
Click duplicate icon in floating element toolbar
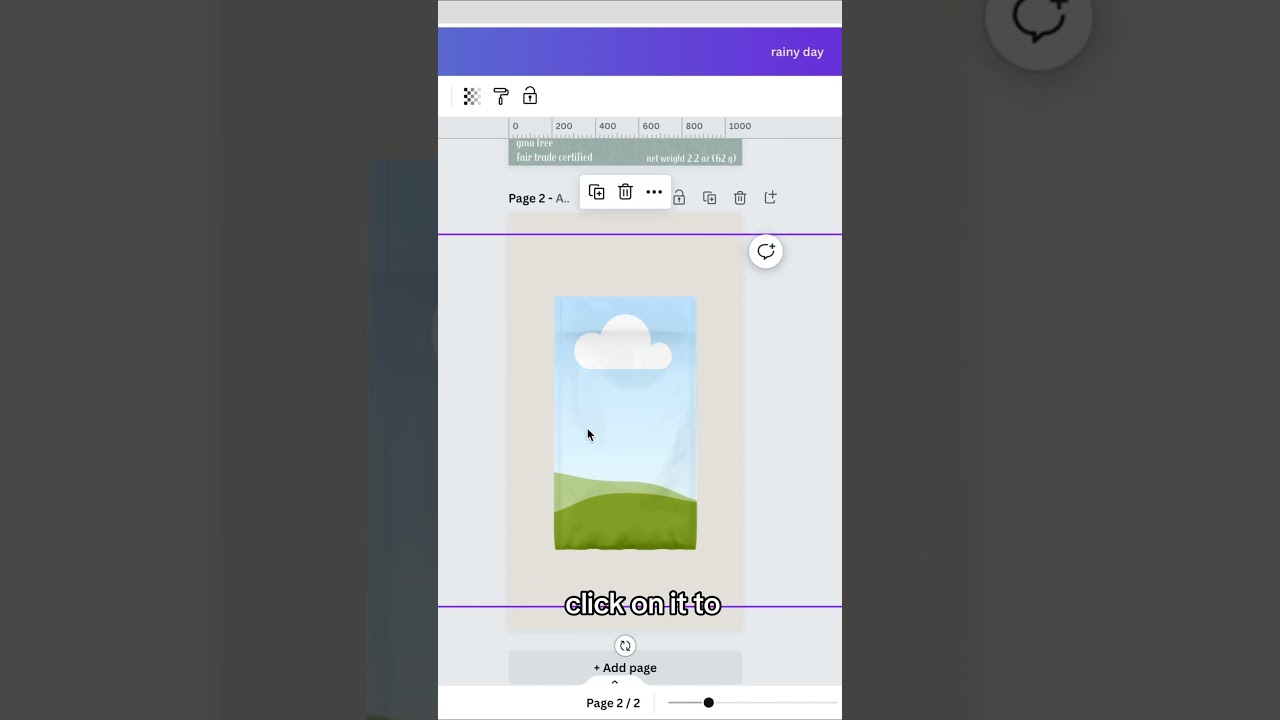pos(597,192)
